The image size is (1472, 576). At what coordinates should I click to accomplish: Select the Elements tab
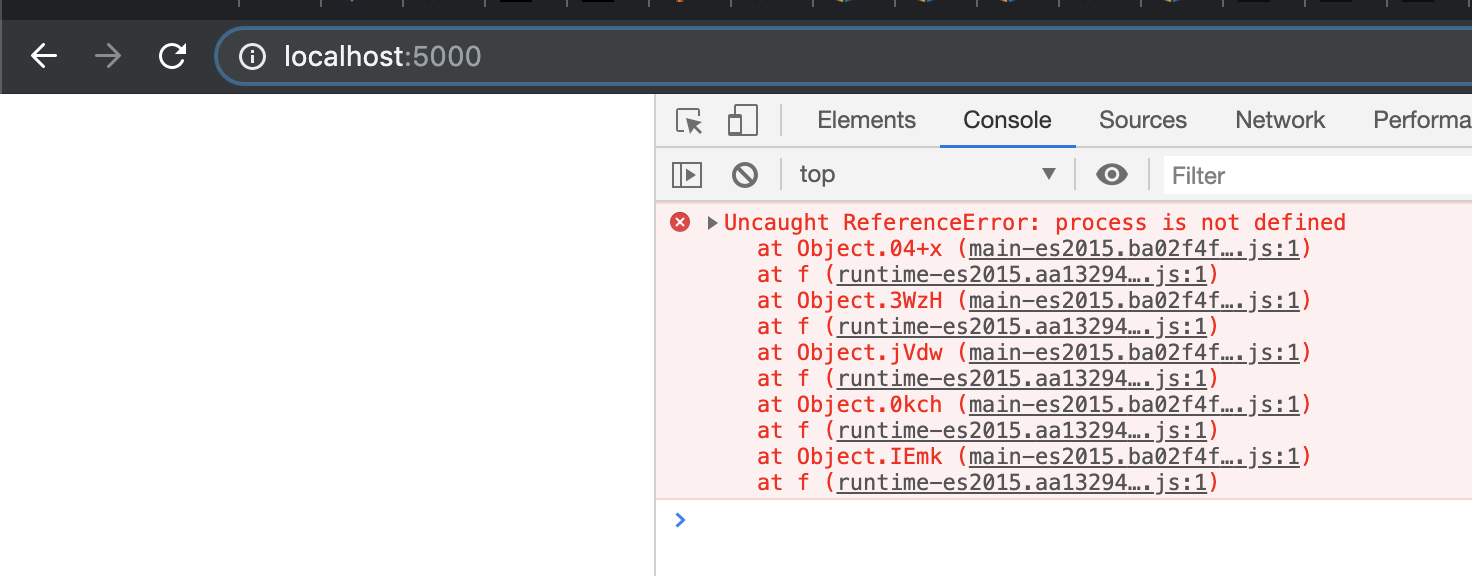click(866, 120)
